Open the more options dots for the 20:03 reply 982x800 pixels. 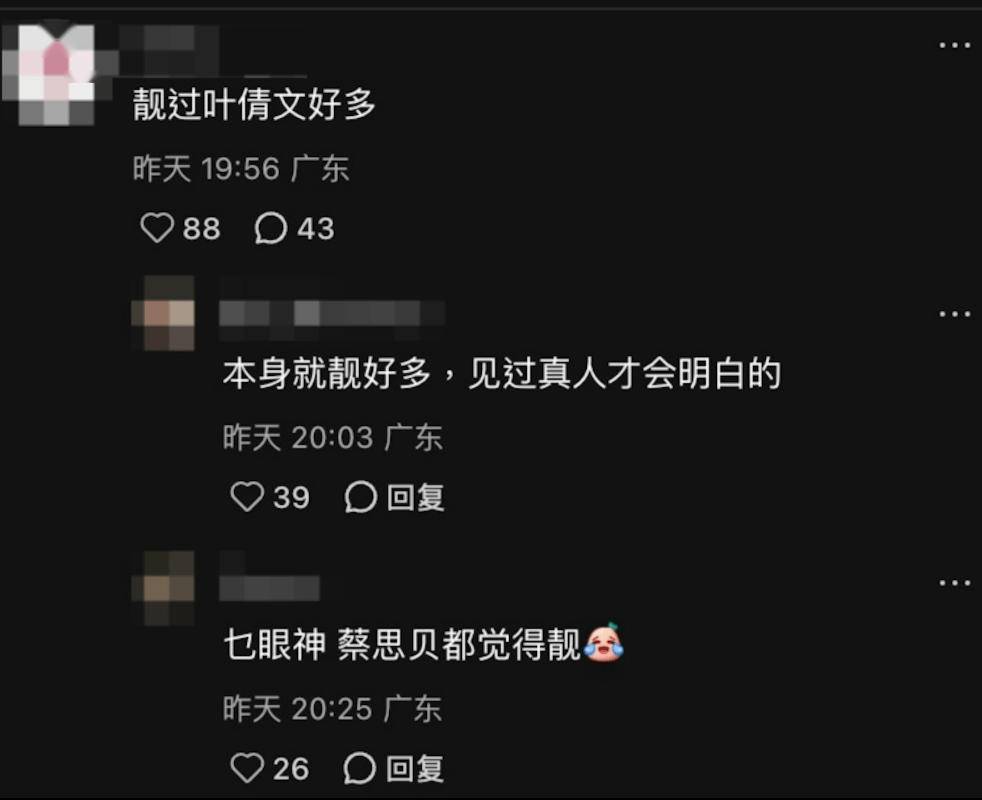click(954, 314)
